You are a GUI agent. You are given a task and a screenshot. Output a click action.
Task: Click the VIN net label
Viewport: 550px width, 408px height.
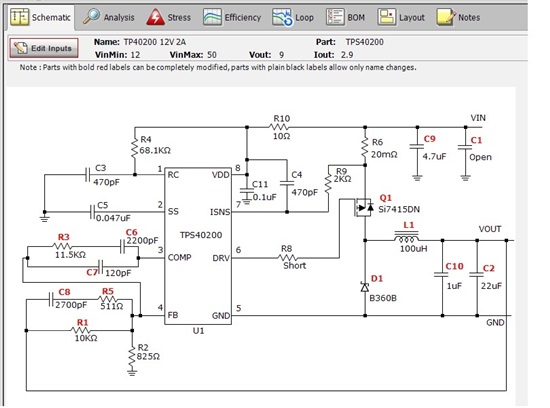pyautogui.click(x=478, y=118)
